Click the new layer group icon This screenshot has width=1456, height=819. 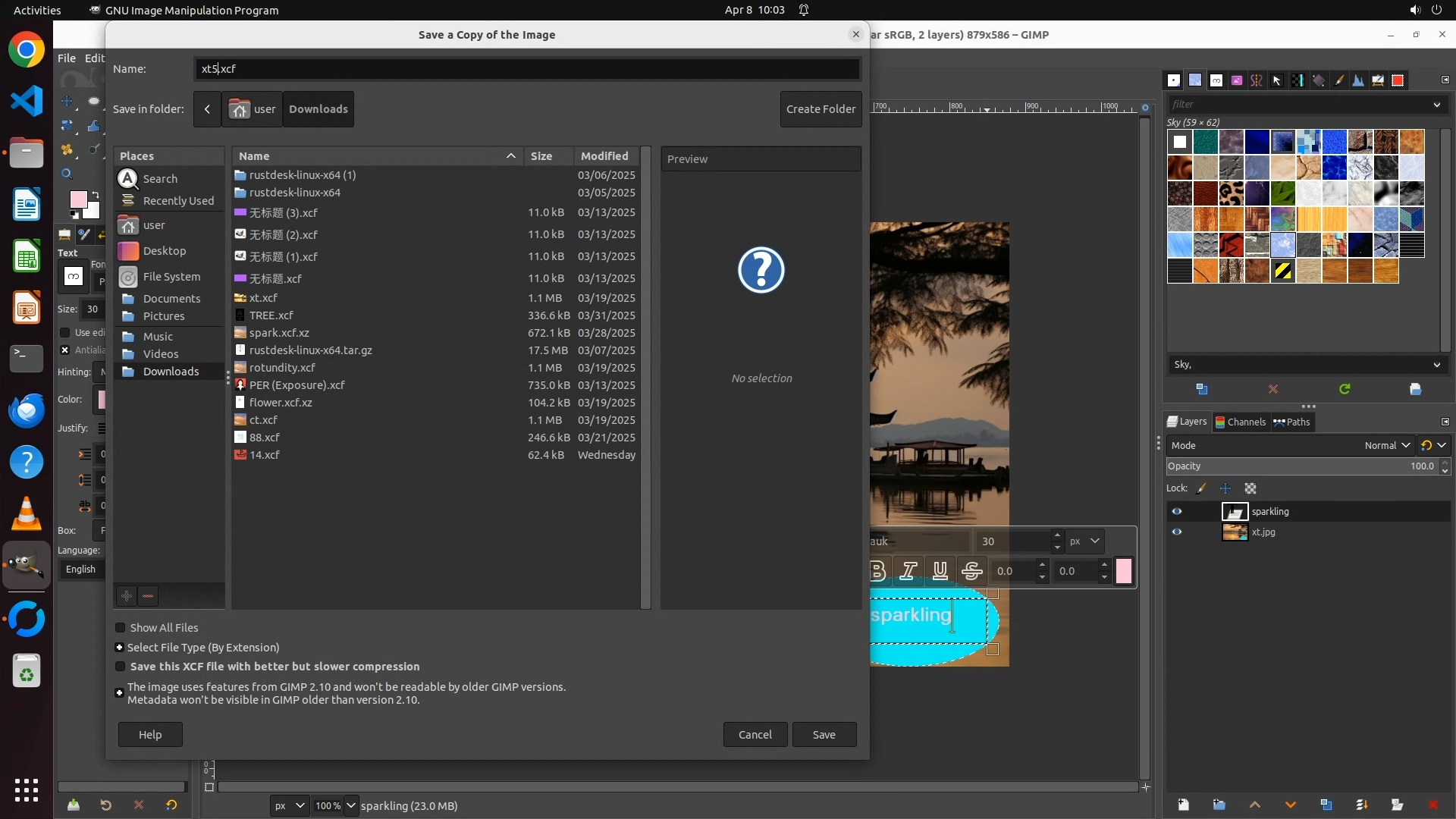(1219, 805)
